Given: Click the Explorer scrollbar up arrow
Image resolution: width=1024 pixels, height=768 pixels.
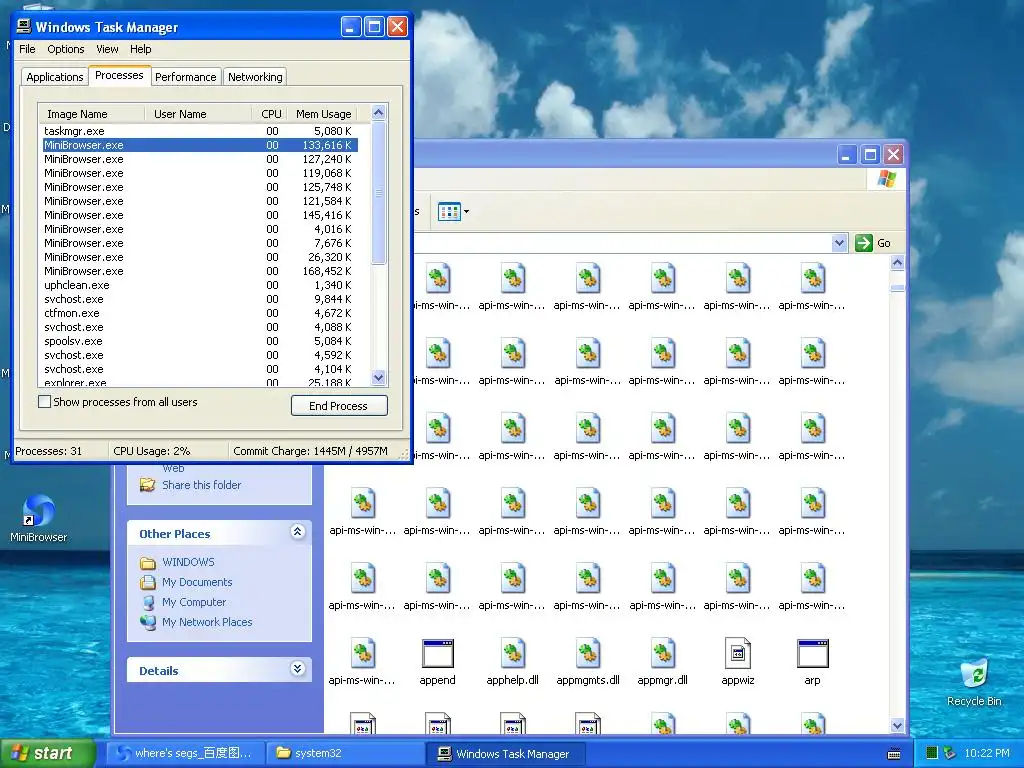Looking at the screenshot, I should [x=897, y=263].
